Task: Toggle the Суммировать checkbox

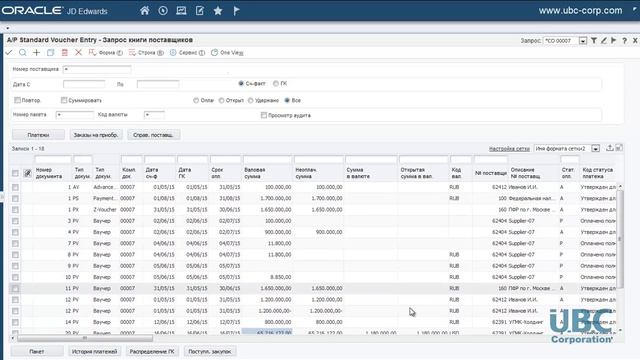Action: pos(64,100)
